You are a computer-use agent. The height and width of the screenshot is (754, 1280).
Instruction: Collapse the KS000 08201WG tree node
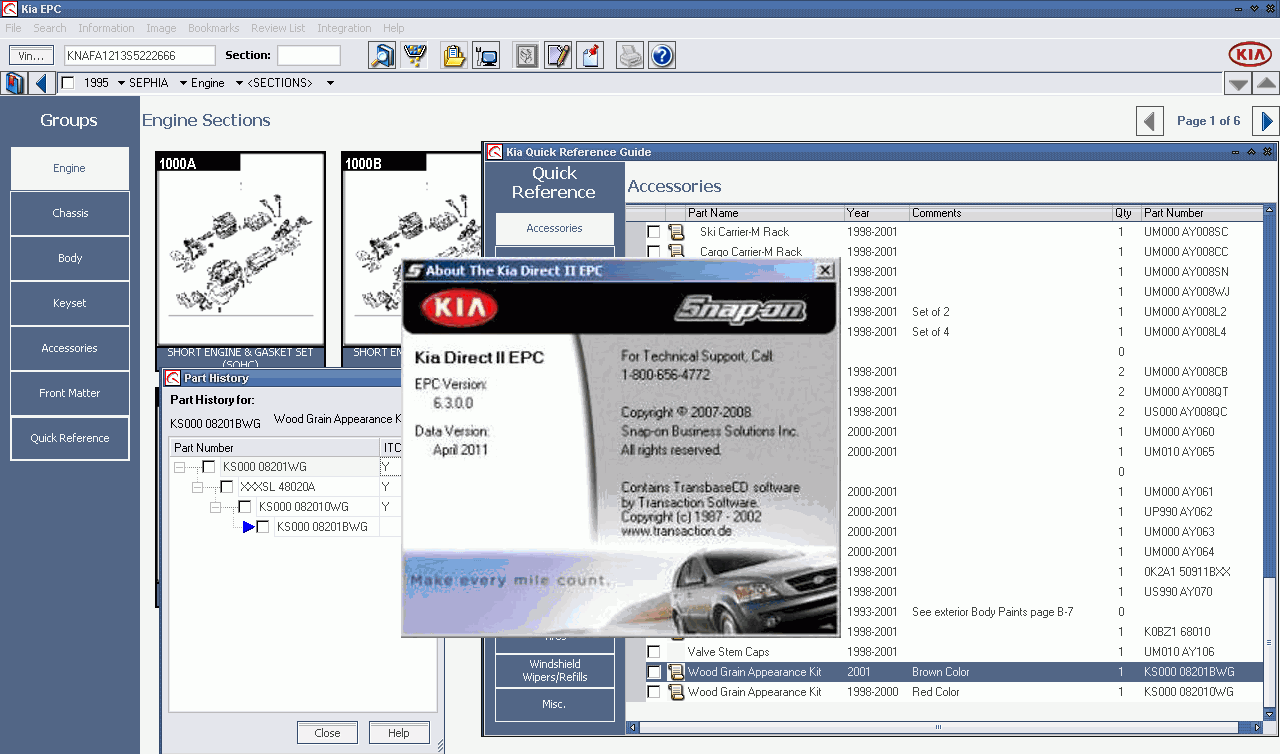179,467
